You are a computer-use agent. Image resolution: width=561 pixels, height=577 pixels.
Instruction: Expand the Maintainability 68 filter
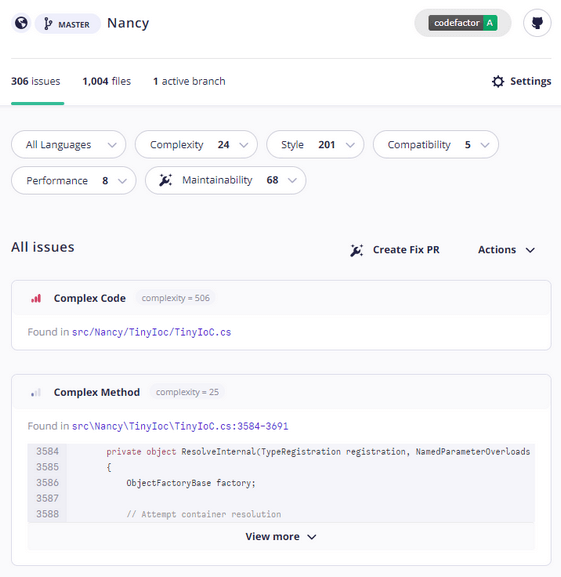pyautogui.click(x=226, y=180)
